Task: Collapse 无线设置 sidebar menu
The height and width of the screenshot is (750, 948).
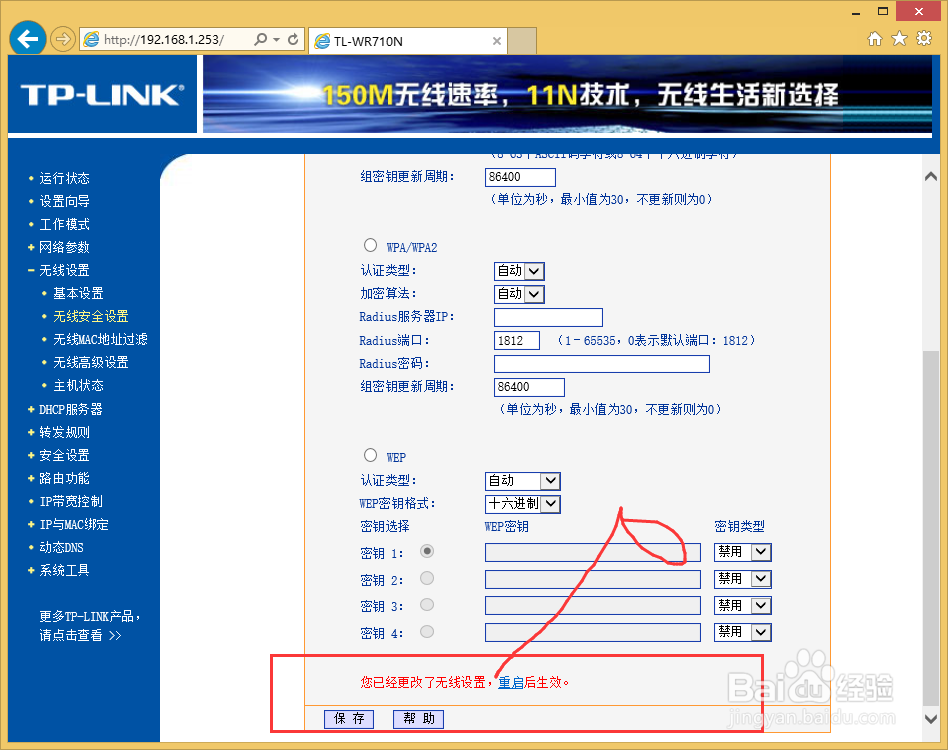Action: [x=64, y=270]
